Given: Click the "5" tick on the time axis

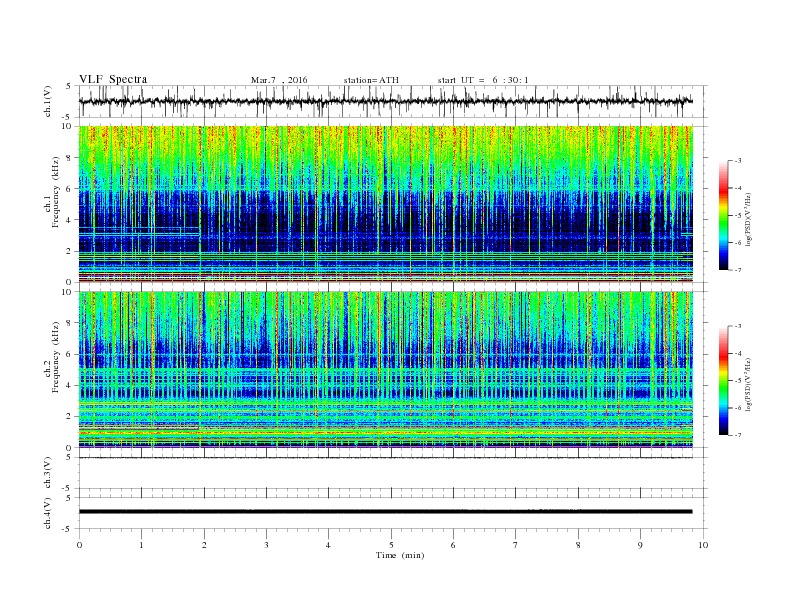Looking at the screenshot, I should [x=391, y=545].
